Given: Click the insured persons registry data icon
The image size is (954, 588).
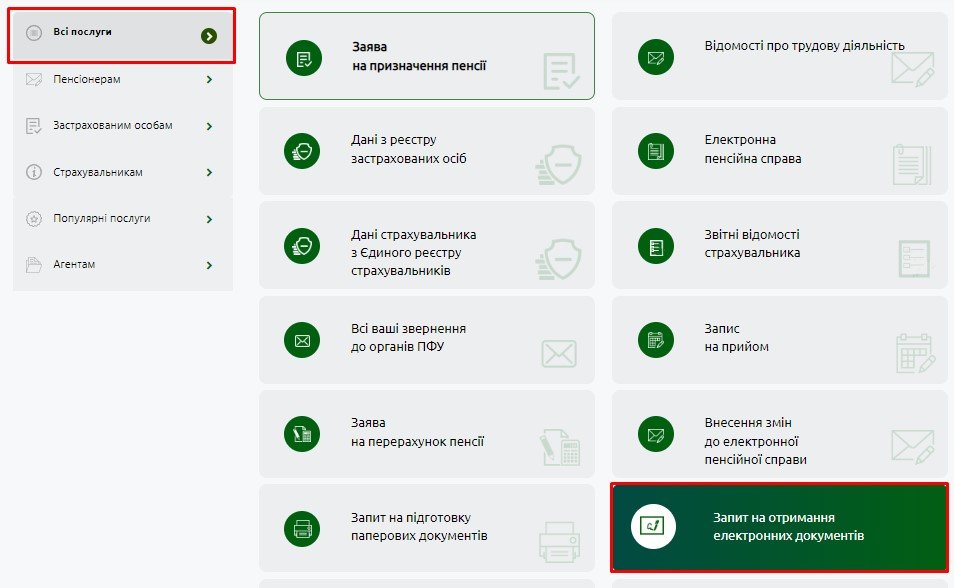Looking at the screenshot, I should point(304,150).
